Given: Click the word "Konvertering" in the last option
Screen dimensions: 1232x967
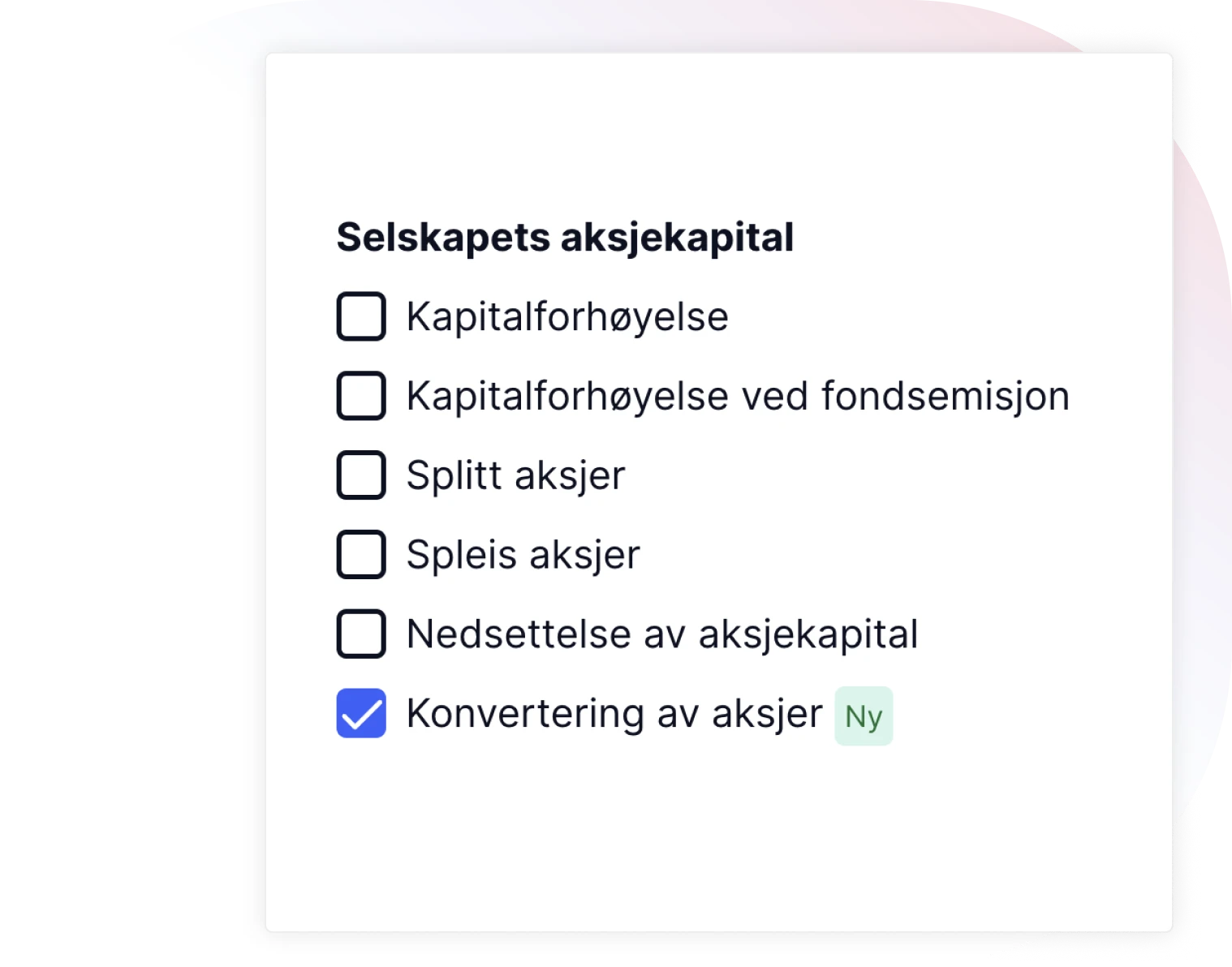Looking at the screenshot, I should point(525,714).
